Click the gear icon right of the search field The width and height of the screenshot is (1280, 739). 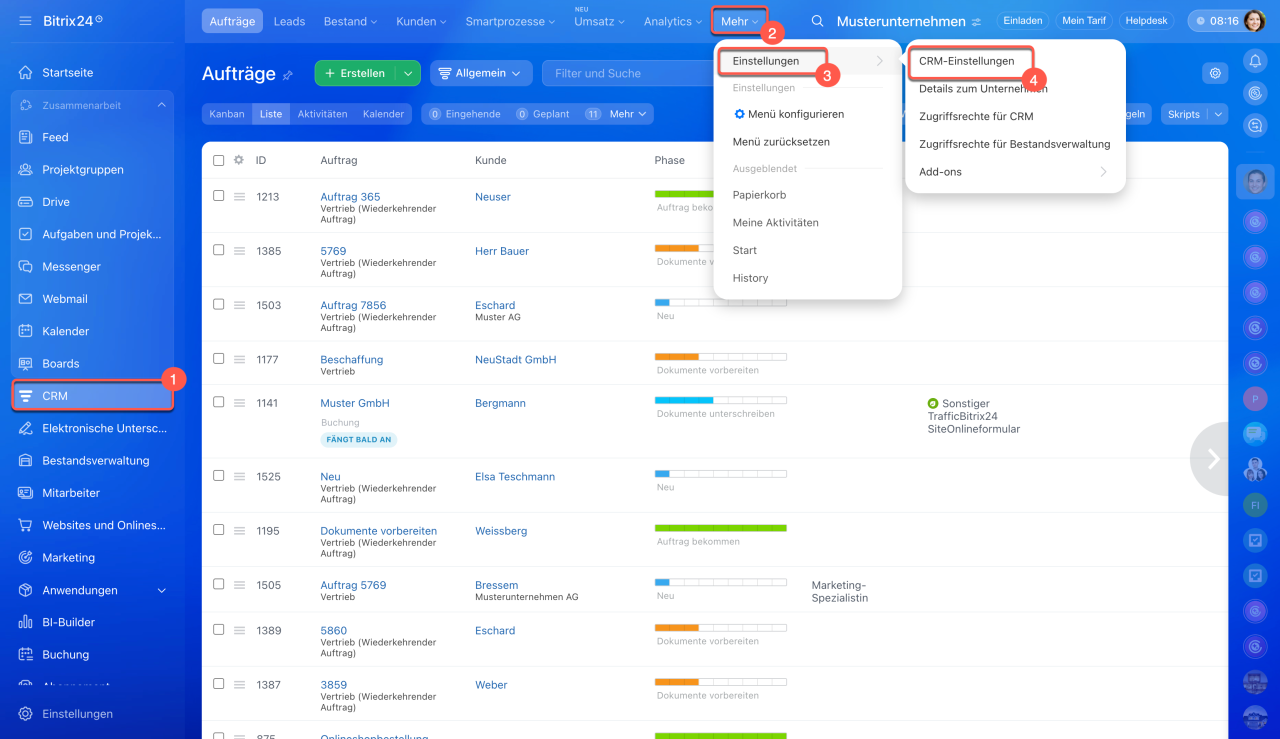pyautogui.click(x=1215, y=73)
